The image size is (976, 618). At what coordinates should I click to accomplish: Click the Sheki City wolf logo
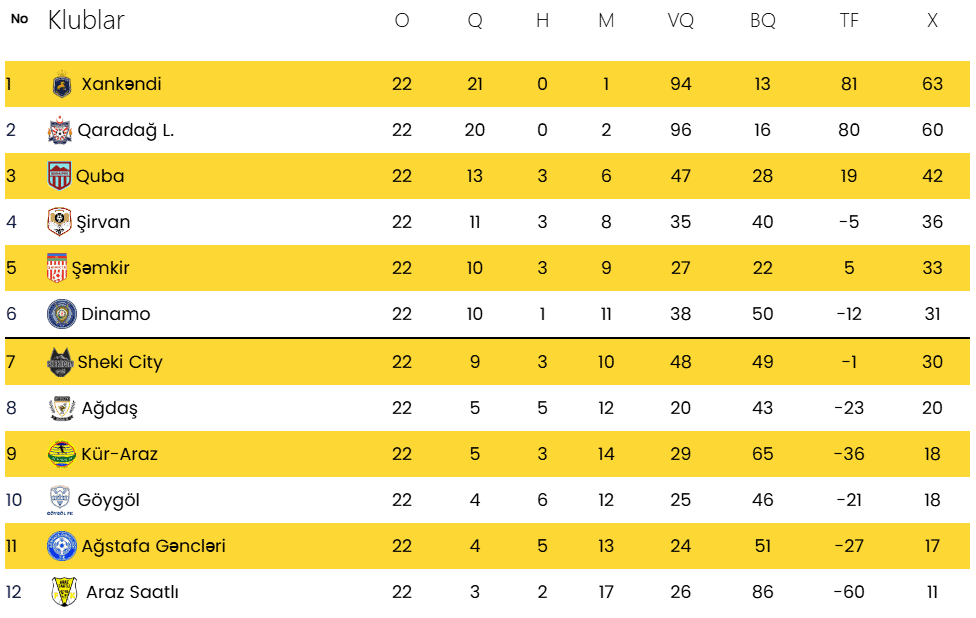click(61, 362)
